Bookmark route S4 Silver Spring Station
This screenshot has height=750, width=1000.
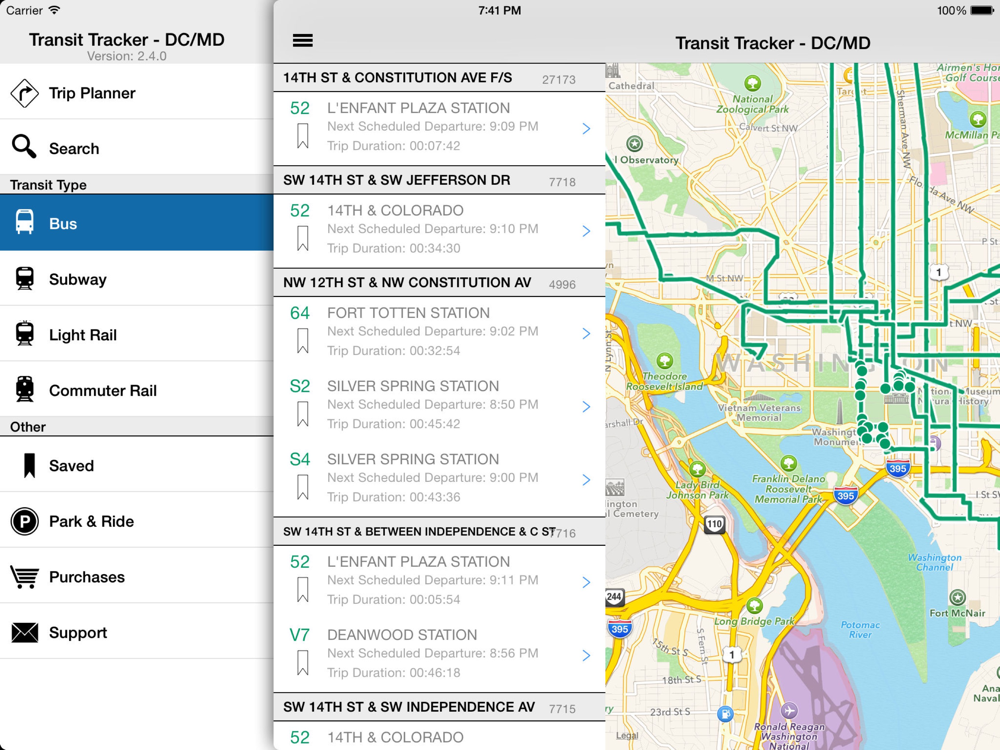(302, 487)
